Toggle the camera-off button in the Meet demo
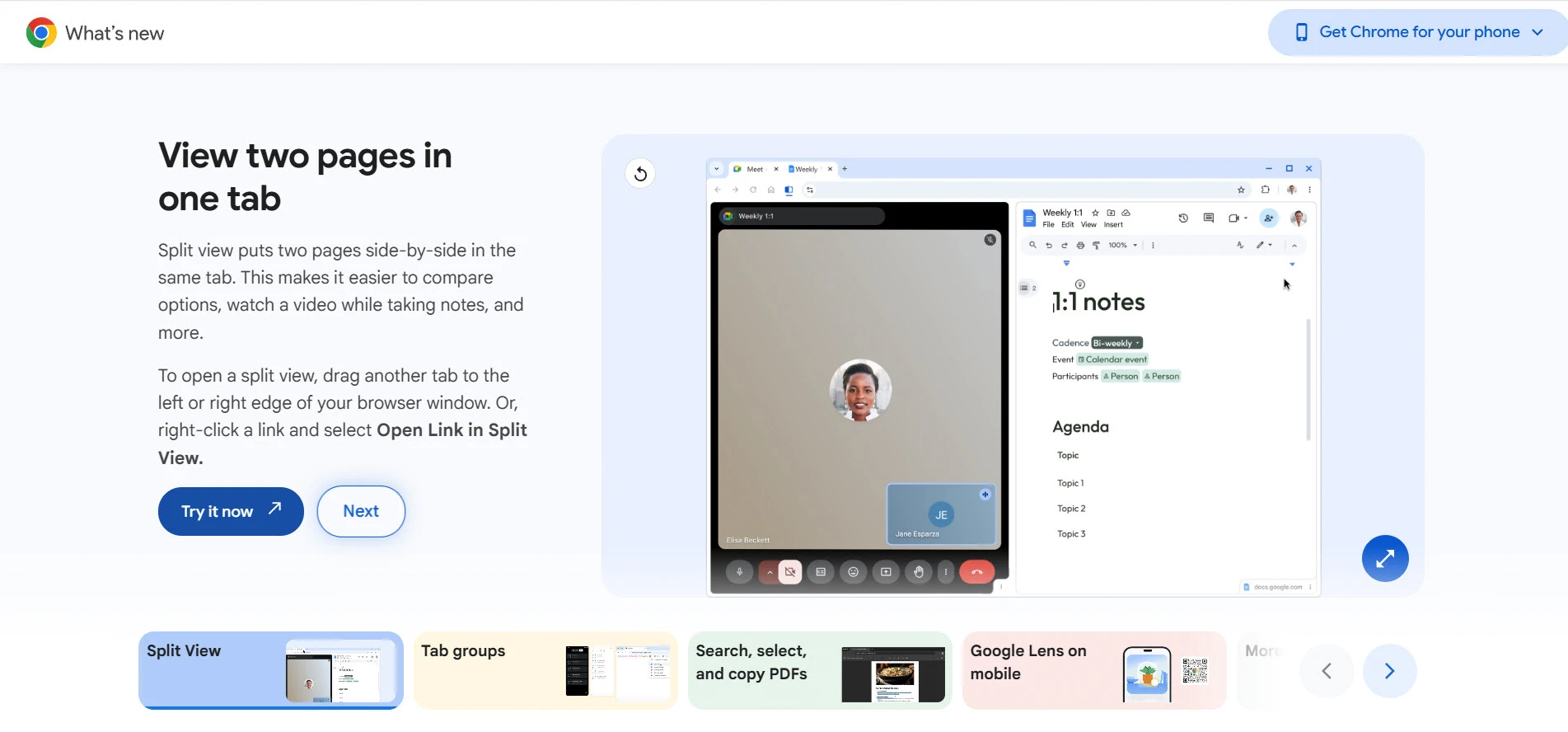 point(789,572)
